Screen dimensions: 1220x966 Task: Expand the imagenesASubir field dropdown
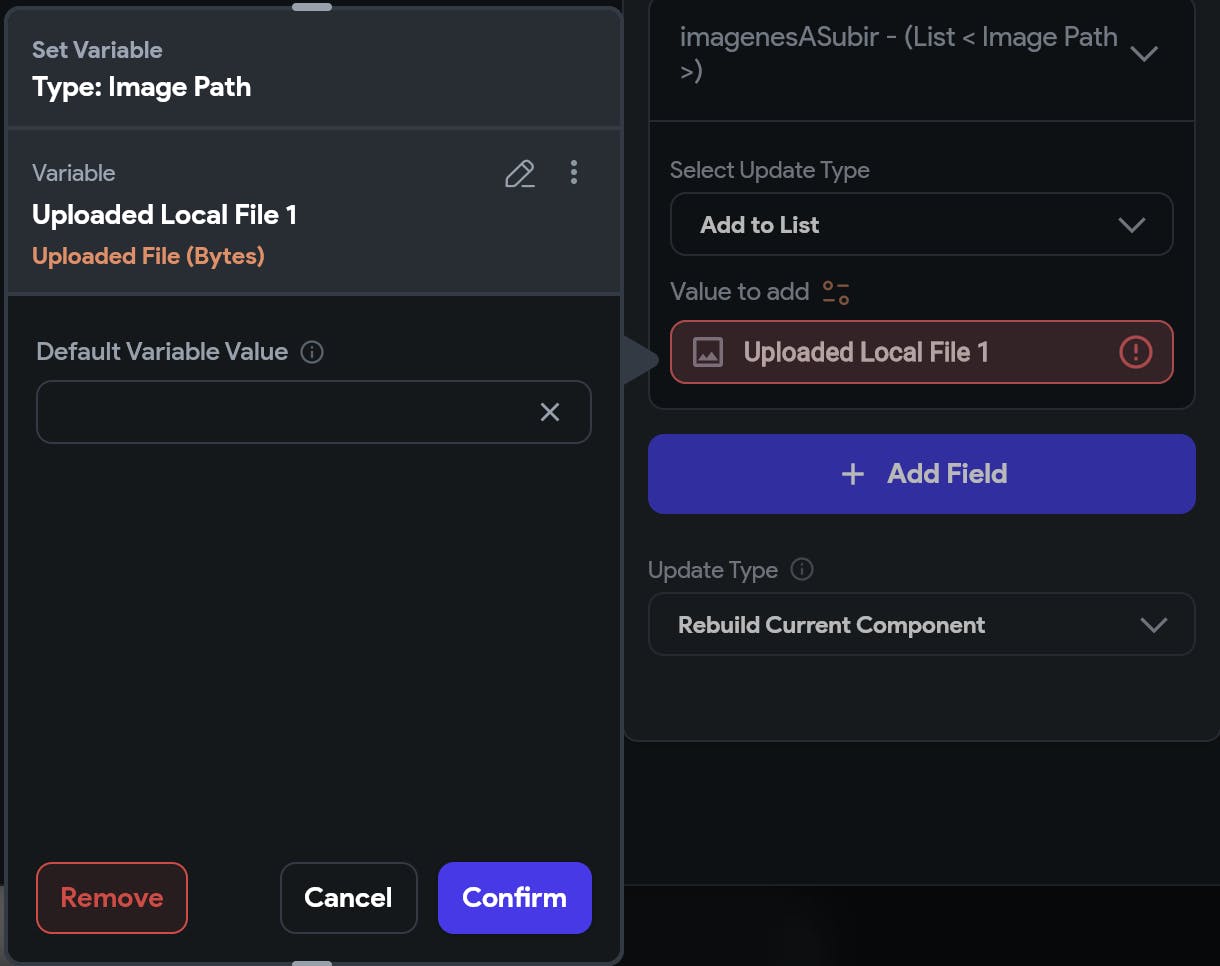1143,54
